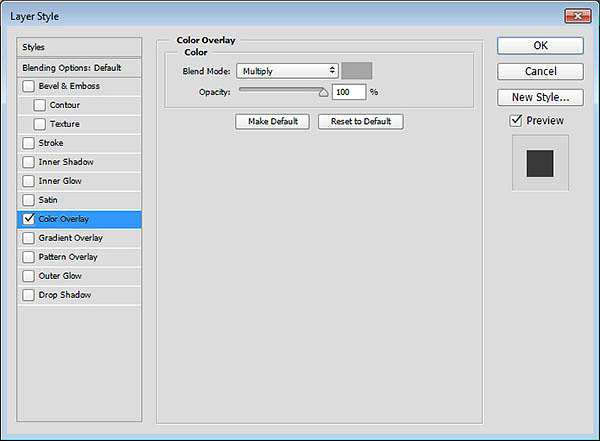This screenshot has height=441, width=600.
Task: Select the Texture label
Action: click(x=65, y=124)
